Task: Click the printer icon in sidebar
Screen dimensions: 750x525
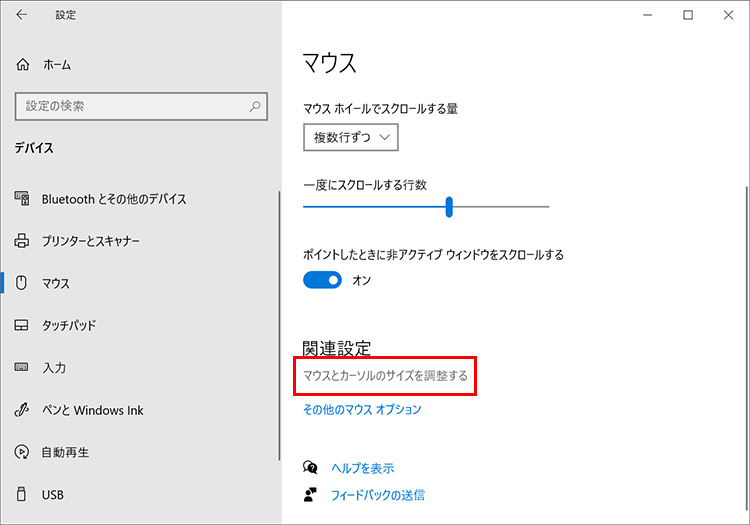Action: pyautogui.click(x=22, y=241)
